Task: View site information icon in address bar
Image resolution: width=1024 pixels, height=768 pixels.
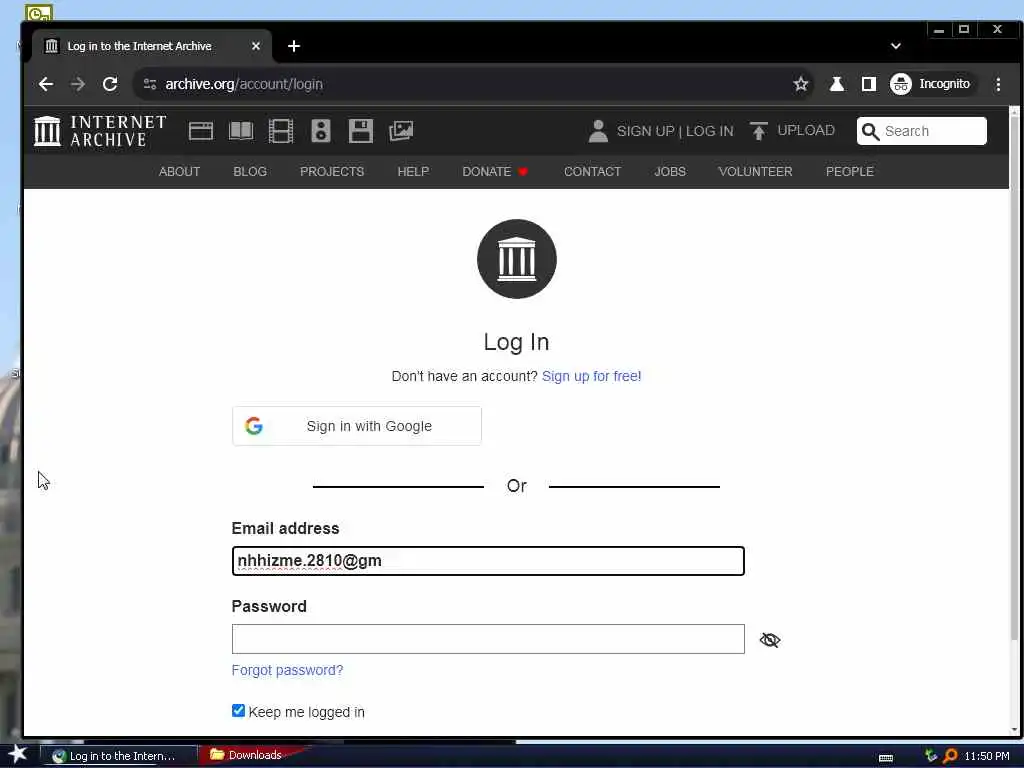Action: [x=150, y=84]
